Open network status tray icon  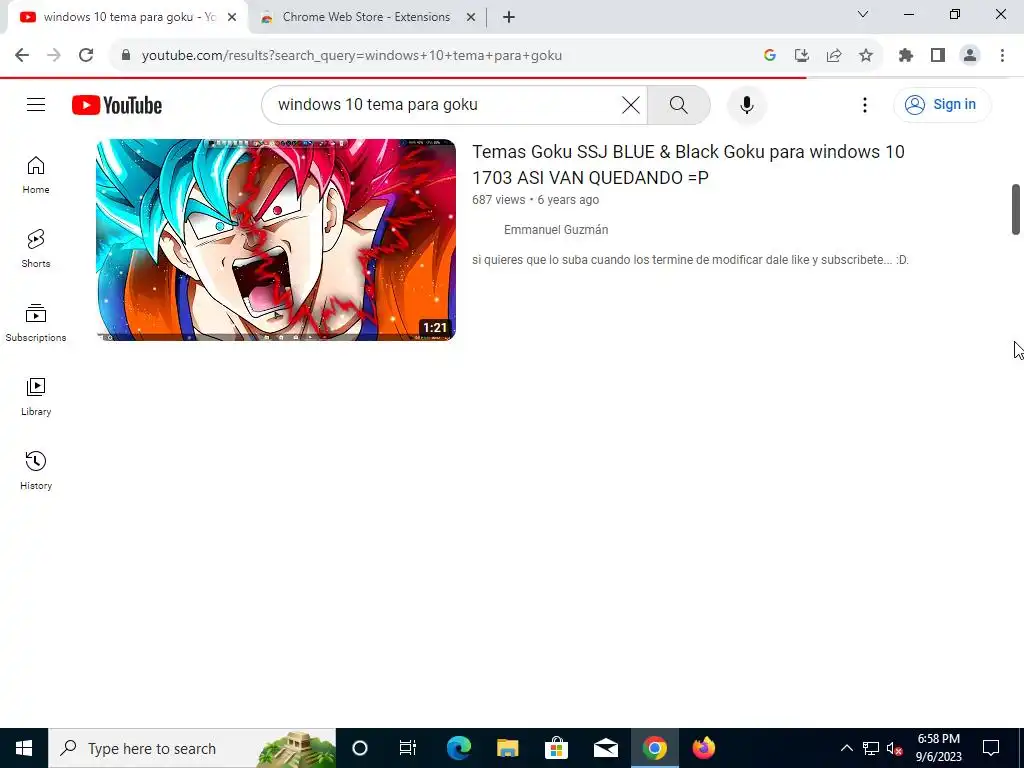coord(871,748)
